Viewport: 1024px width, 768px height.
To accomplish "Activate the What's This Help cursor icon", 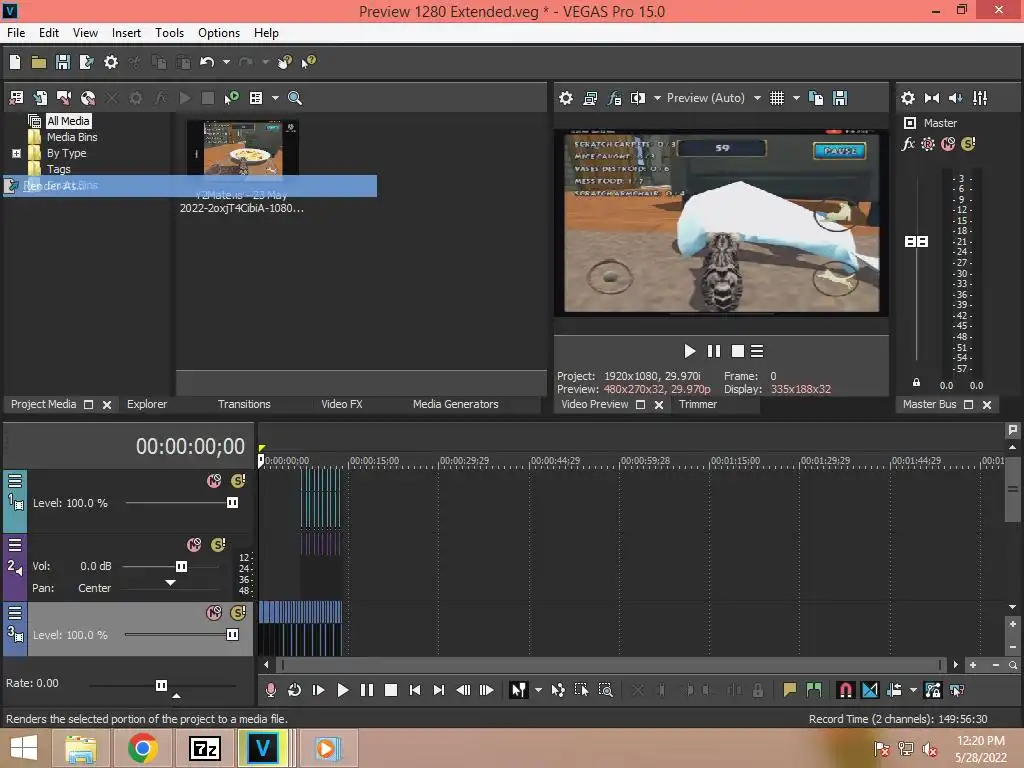I will tap(308, 62).
